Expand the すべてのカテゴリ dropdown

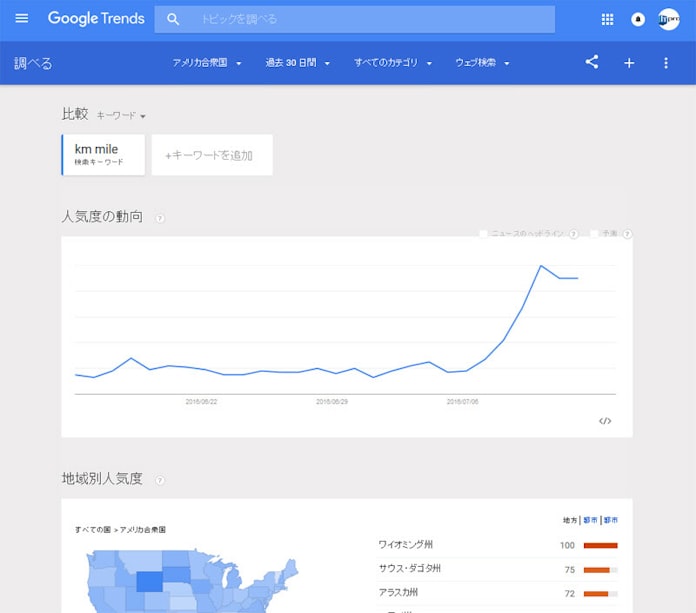pyautogui.click(x=393, y=63)
